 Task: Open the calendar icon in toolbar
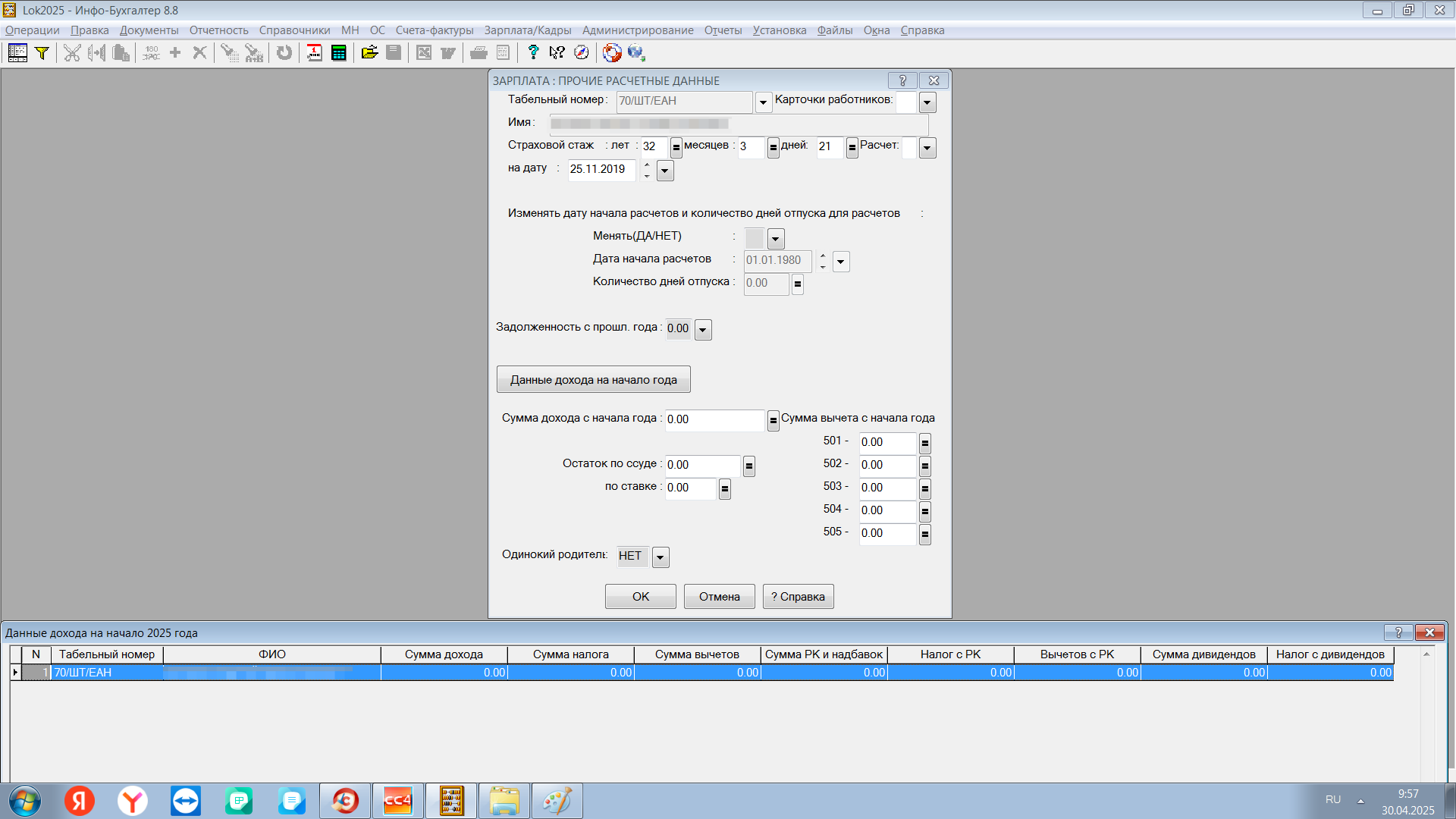coord(314,53)
